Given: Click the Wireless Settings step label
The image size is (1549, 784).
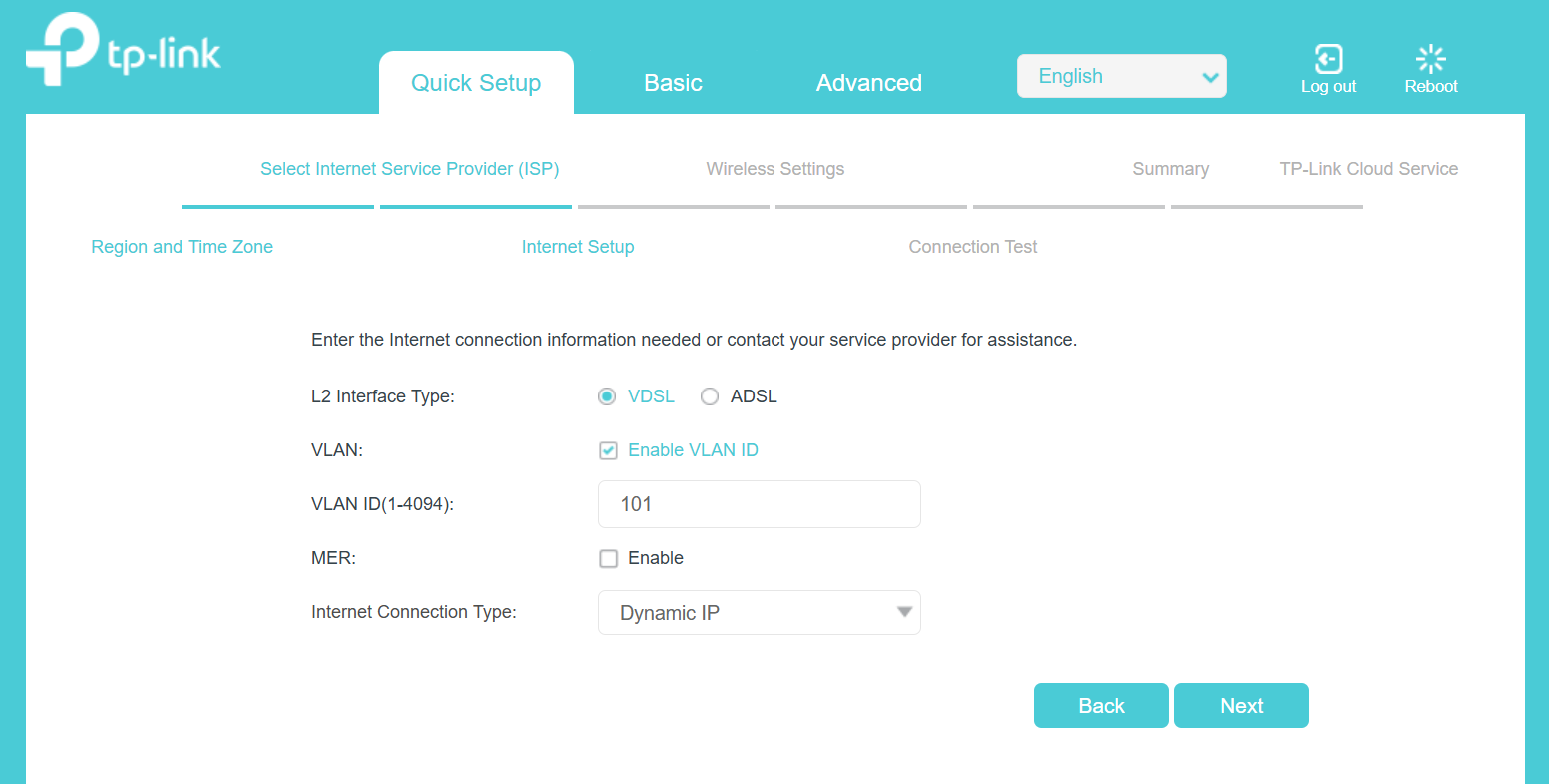Looking at the screenshot, I should [775, 168].
